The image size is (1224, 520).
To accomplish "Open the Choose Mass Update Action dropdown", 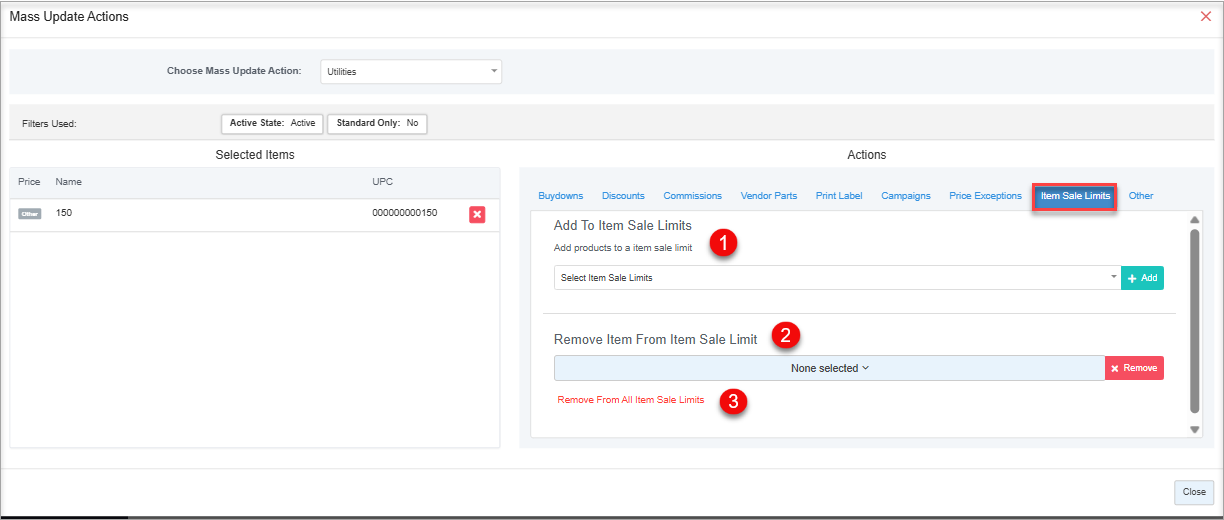I will (411, 72).
